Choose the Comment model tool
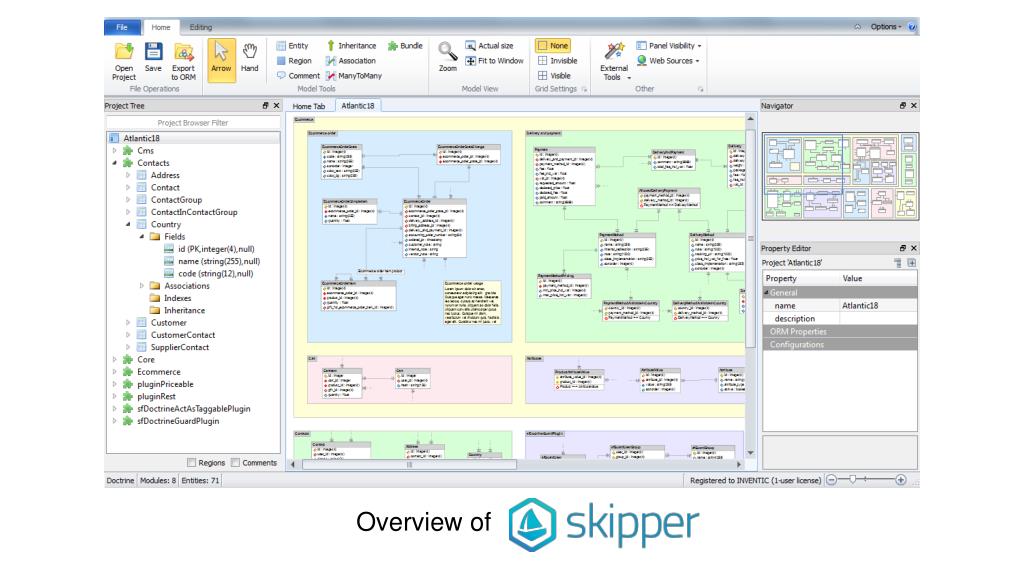The image size is (1024, 576). tap(297, 76)
